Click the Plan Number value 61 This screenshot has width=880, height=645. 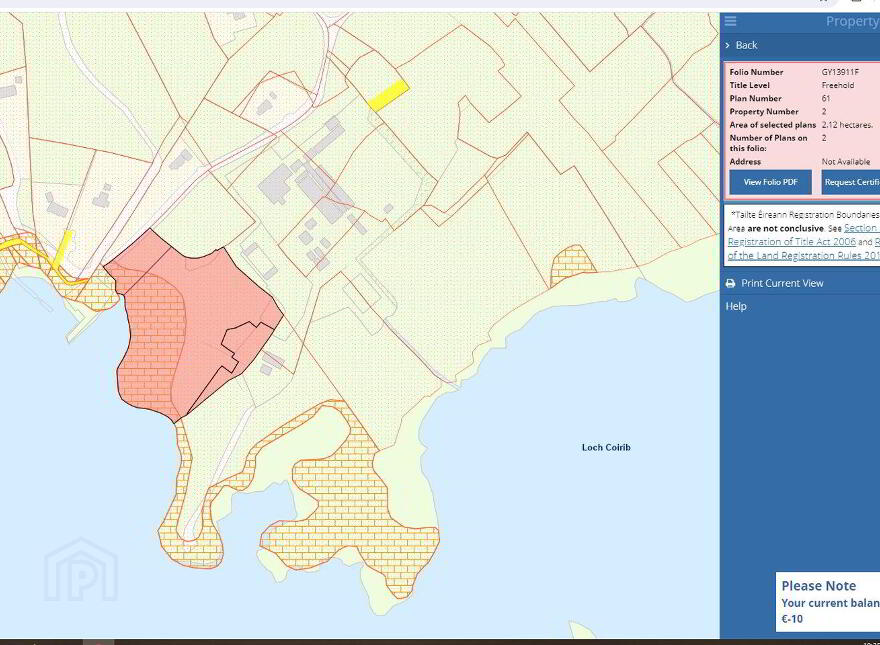pyautogui.click(x=826, y=98)
